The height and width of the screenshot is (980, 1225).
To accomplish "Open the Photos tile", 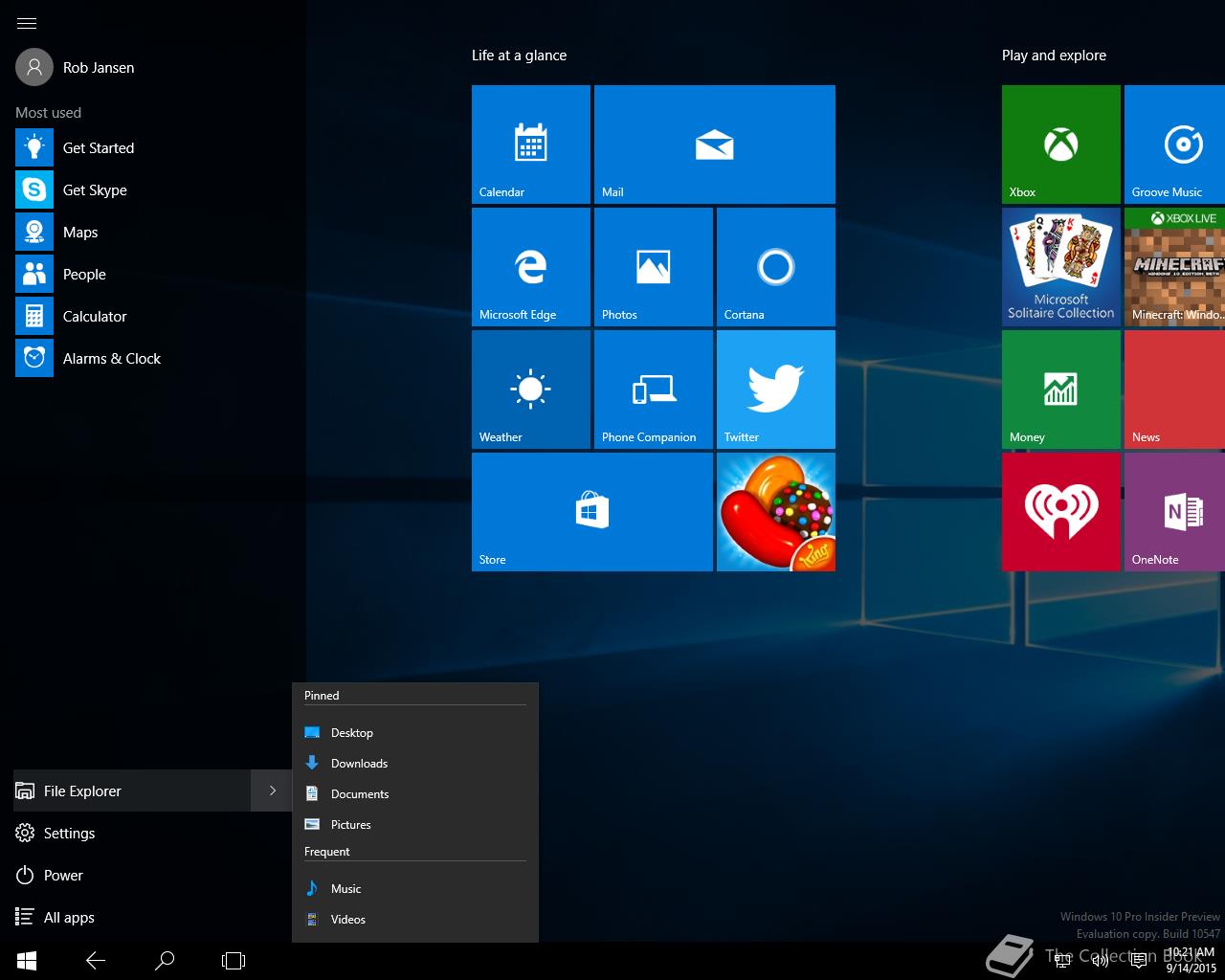I will [x=654, y=267].
